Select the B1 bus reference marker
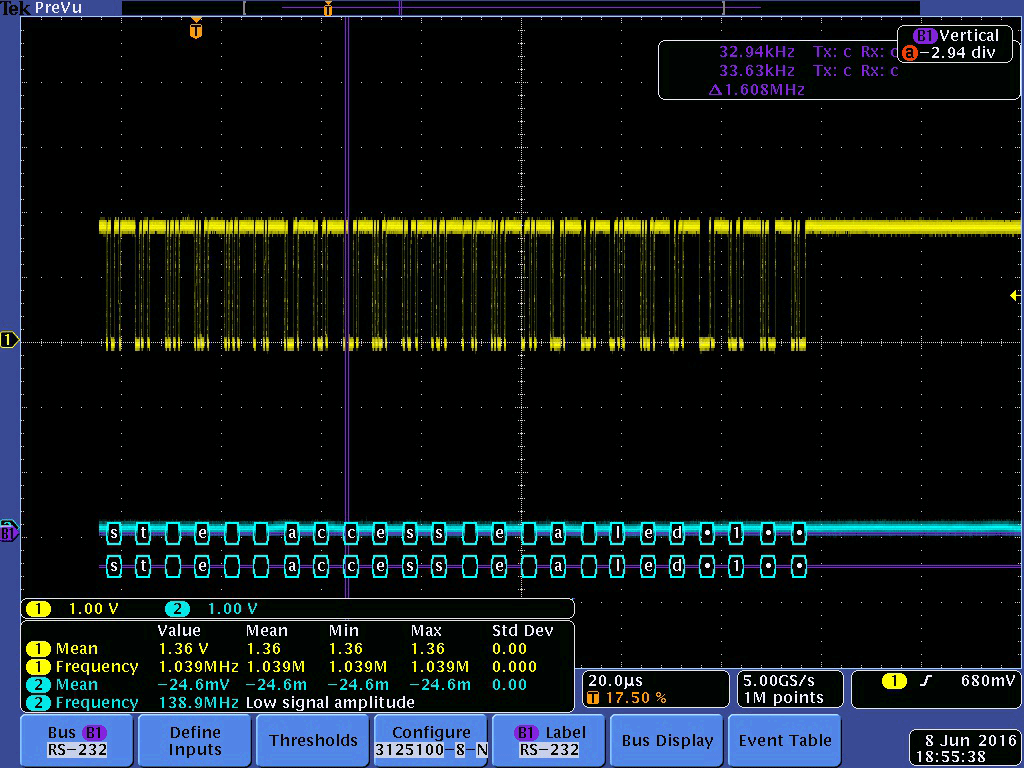This screenshot has width=1024, height=768. (8, 532)
